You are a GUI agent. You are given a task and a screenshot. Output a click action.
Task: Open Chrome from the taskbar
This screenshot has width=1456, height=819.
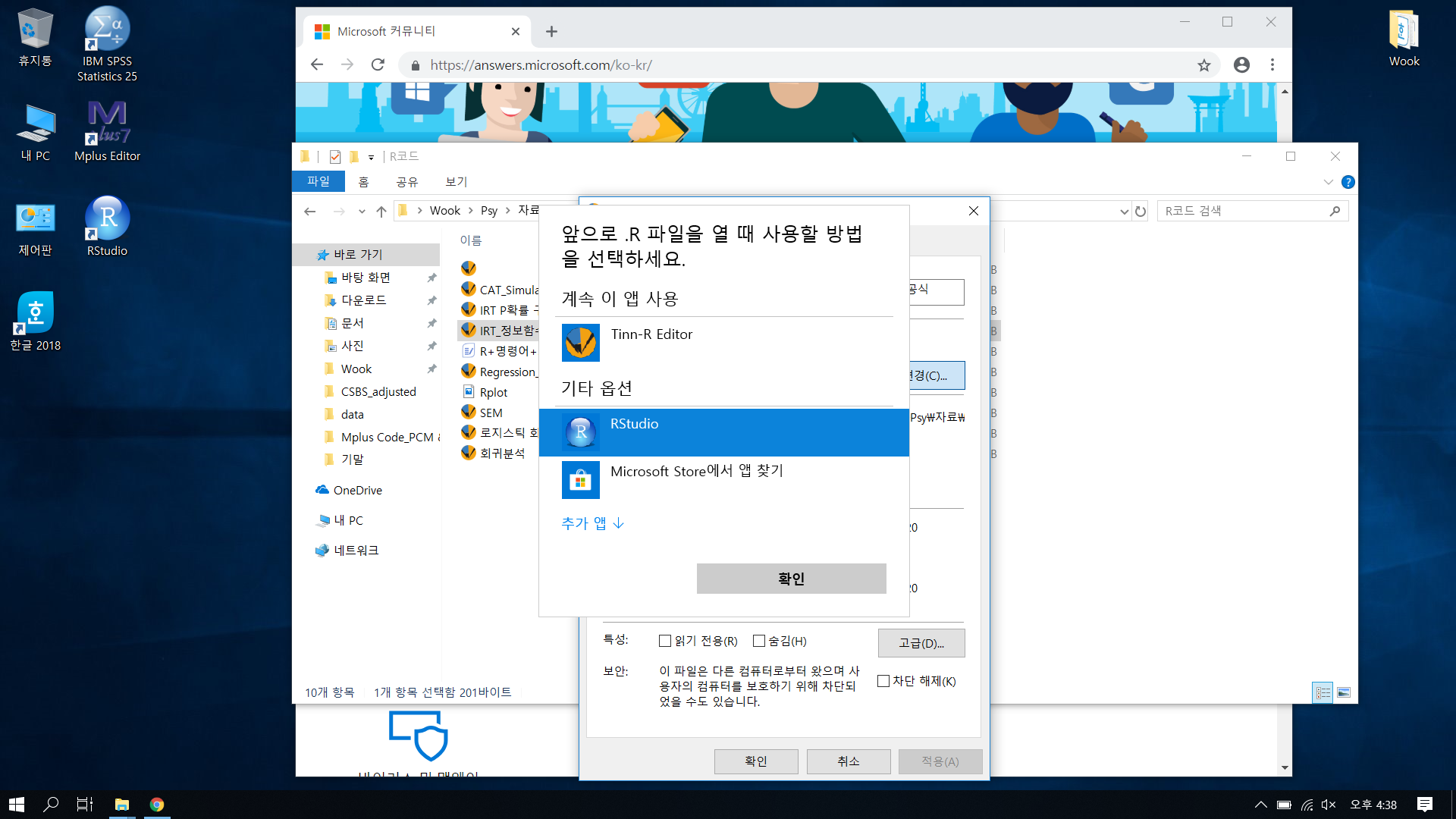[x=157, y=803]
